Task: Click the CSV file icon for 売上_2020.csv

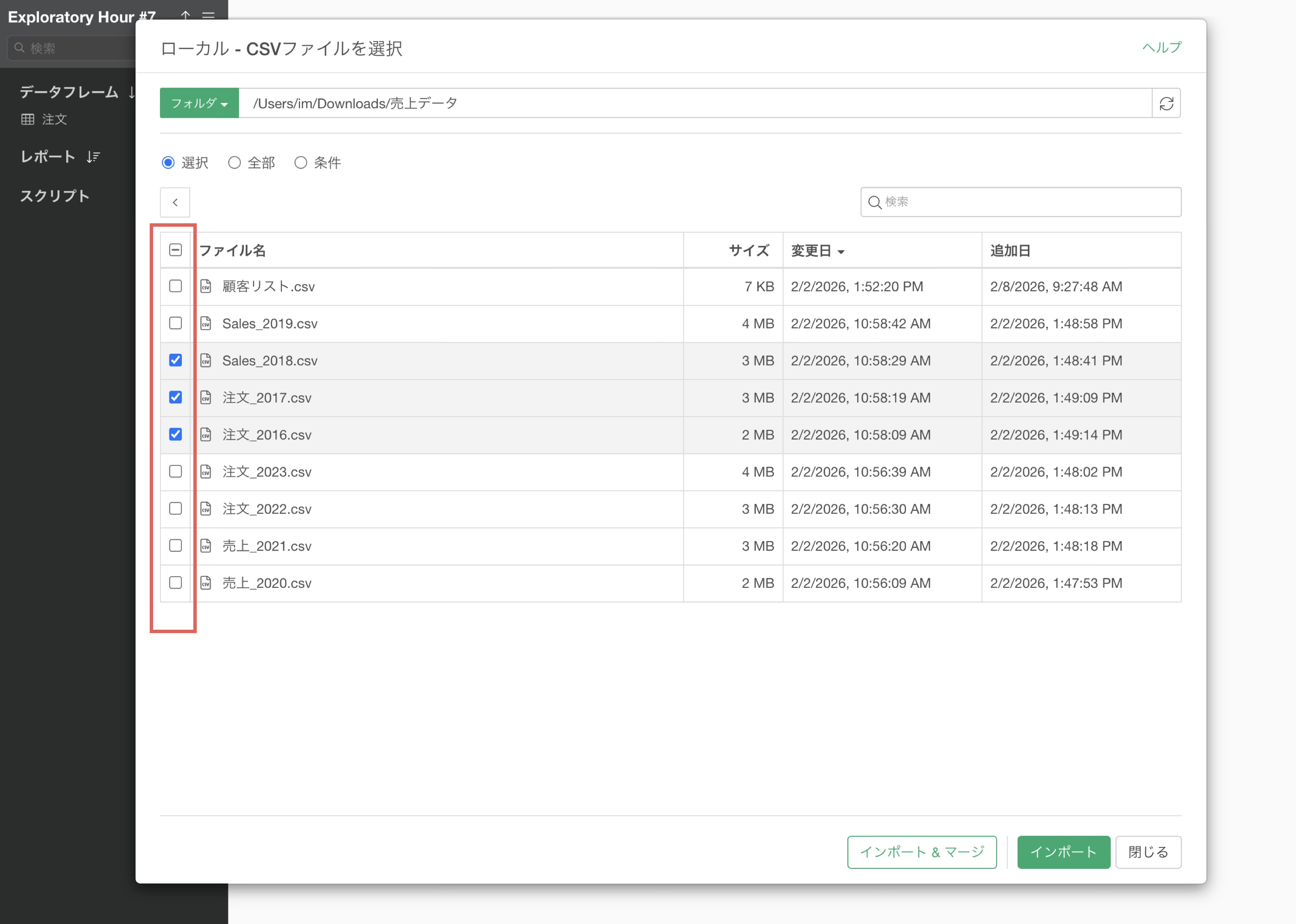Action: tap(206, 583)
